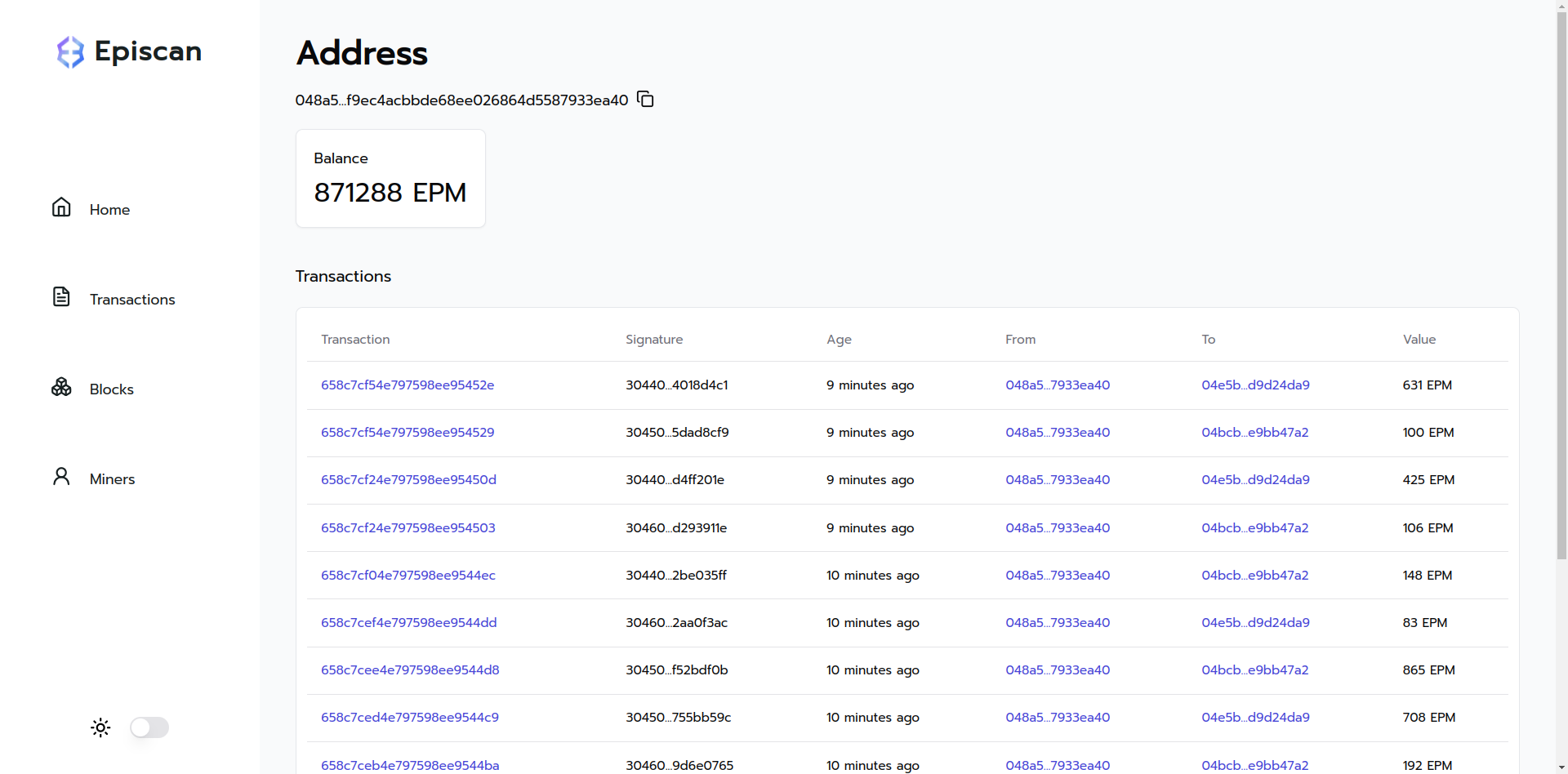The width and height of the screenshot is (1568, 774).
Task: Click the Home house icon
Action: coord(61,207)
